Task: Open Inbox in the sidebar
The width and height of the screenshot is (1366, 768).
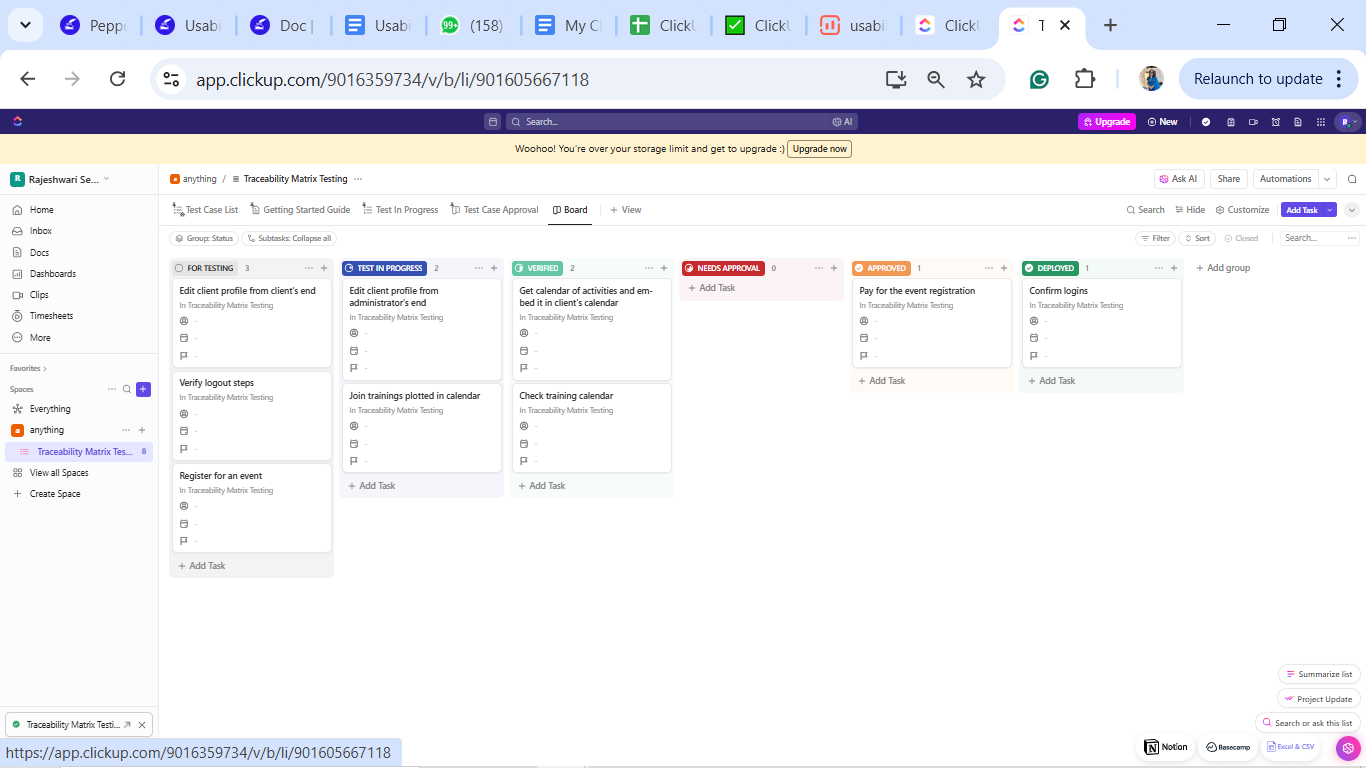Action: click(41, 231)
